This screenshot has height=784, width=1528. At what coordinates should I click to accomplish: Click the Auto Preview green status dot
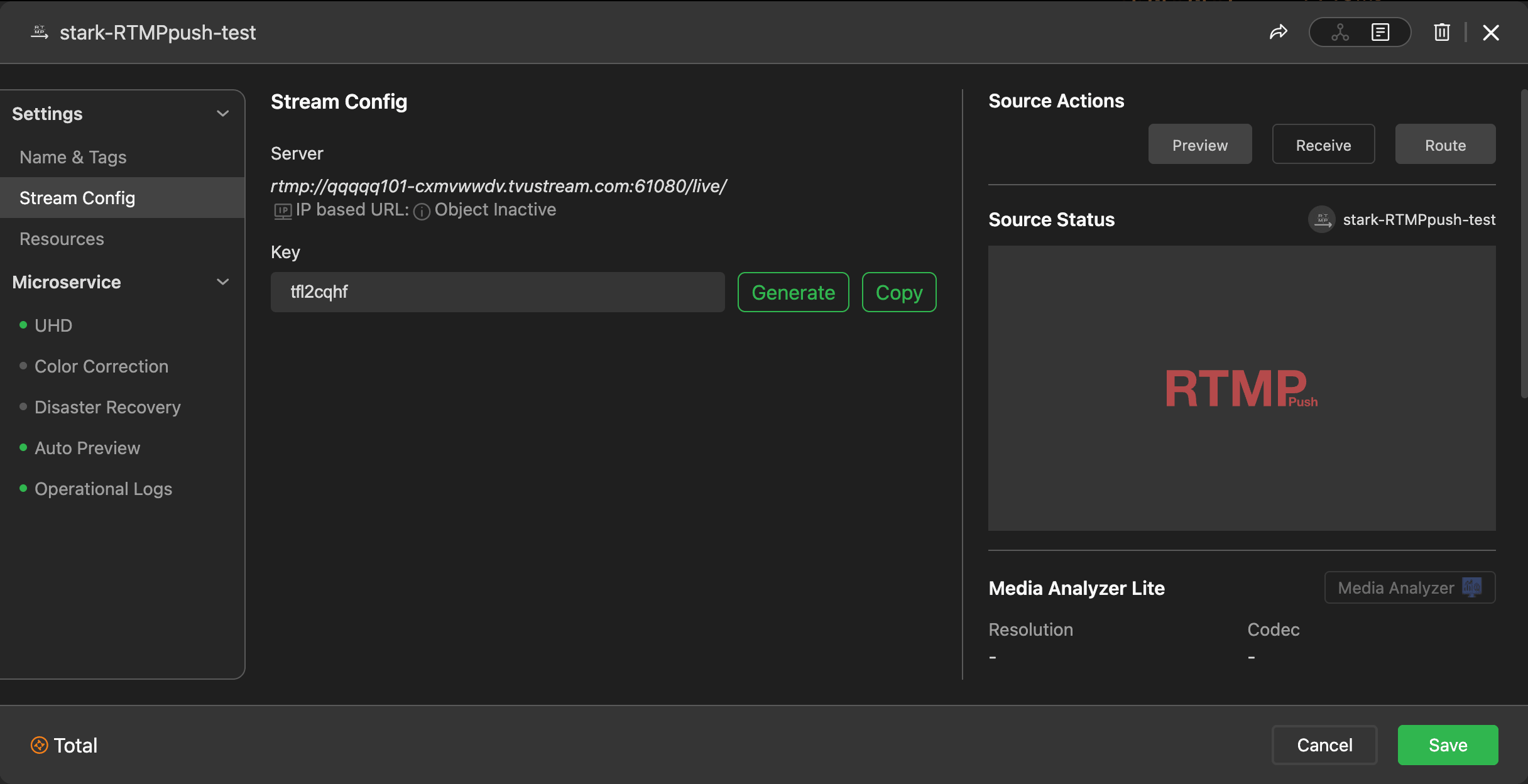point(23,447)
